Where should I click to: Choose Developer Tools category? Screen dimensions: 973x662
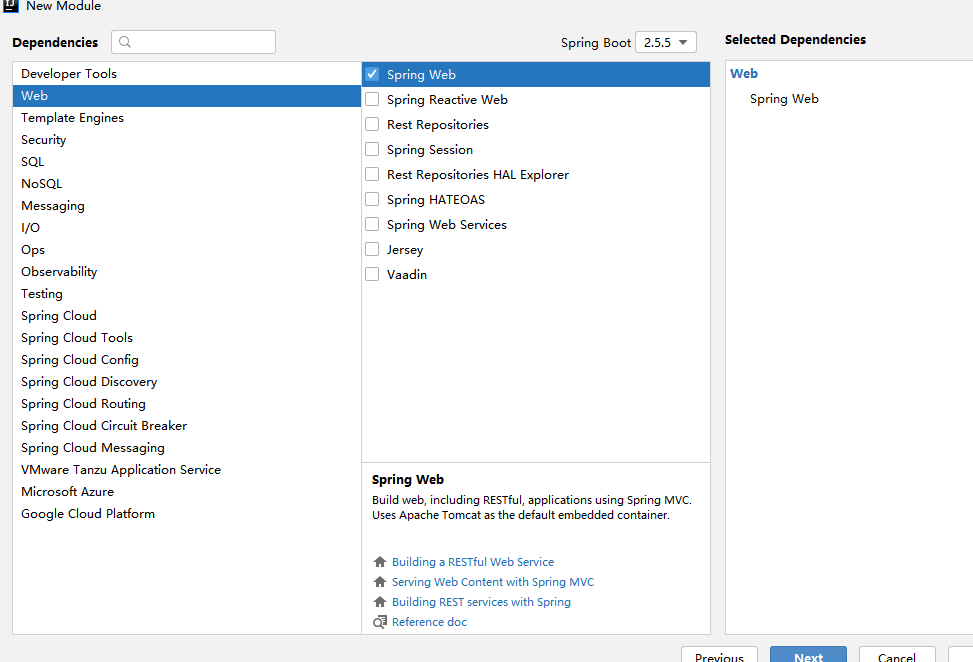pyautogui.click(x=69, y=74)
